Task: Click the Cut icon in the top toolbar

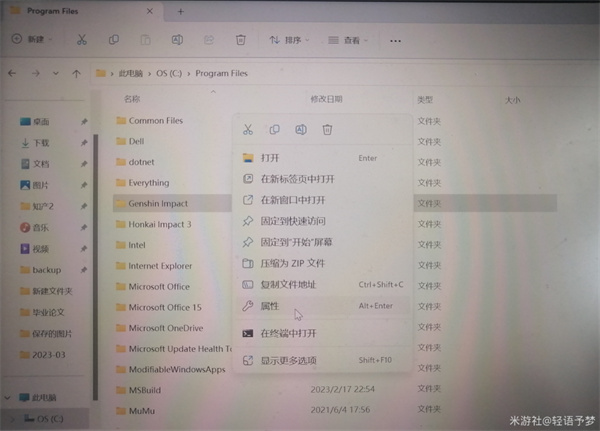Action: [x=82, y=39]
